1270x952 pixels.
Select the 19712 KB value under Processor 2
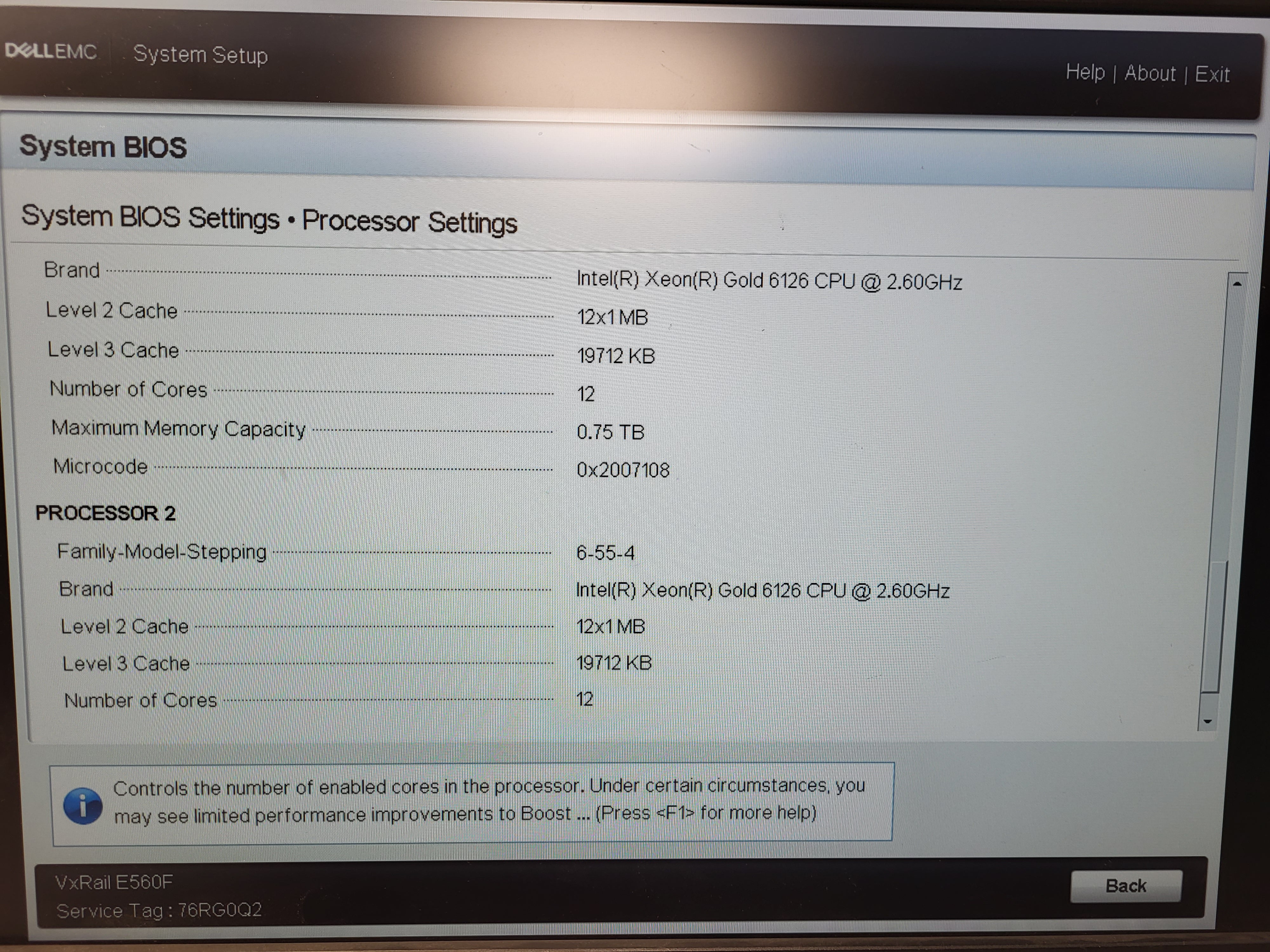tap(614, 663)
